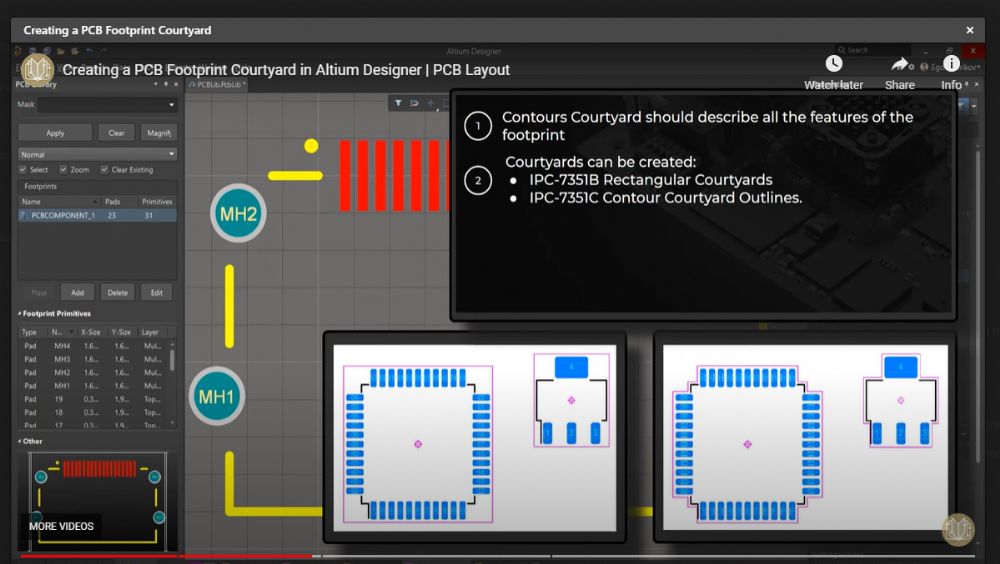
Task: Collapse the Footprint Primitives section
Action: (x=19, y=314)
